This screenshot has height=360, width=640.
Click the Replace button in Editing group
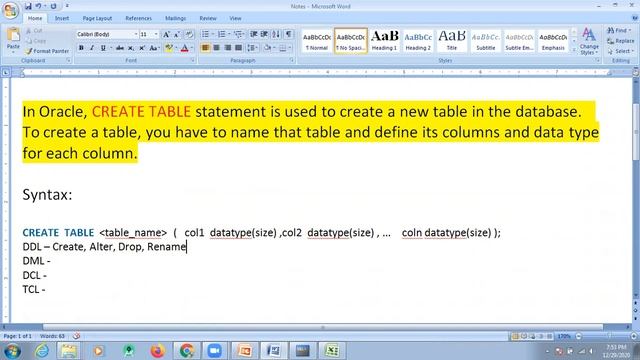(620, 41)
